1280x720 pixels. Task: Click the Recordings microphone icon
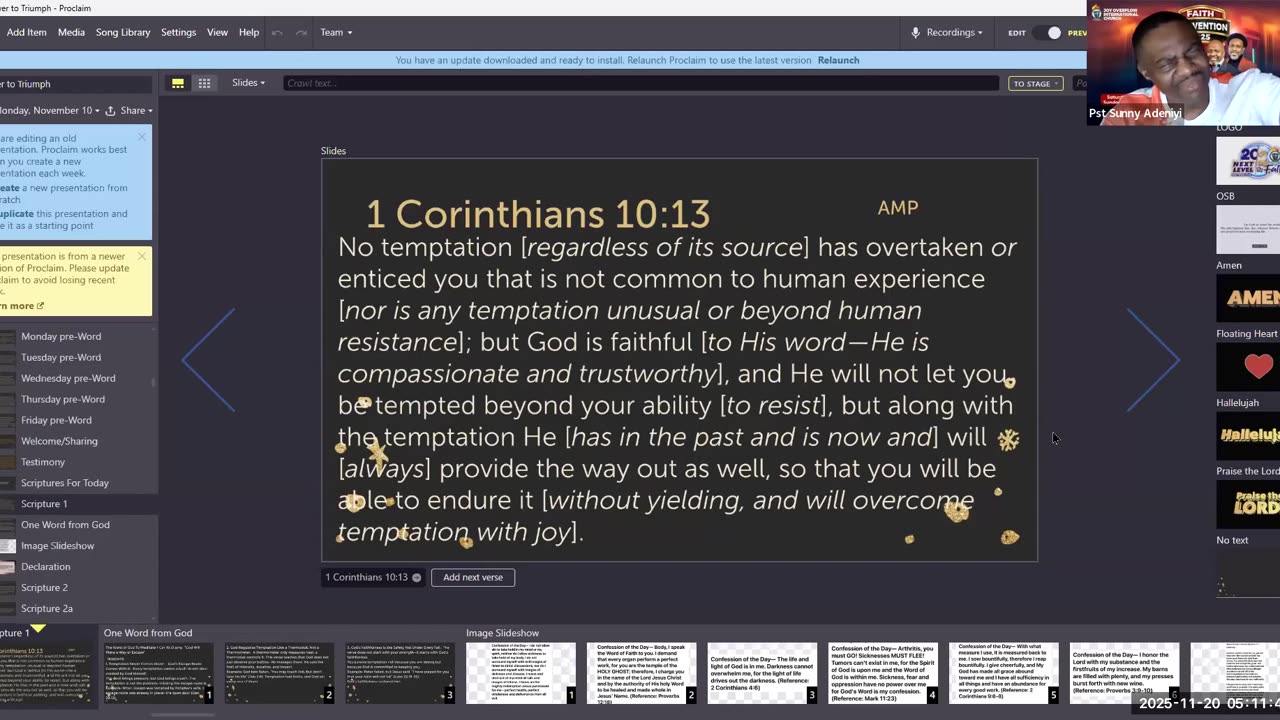[915, 32]
